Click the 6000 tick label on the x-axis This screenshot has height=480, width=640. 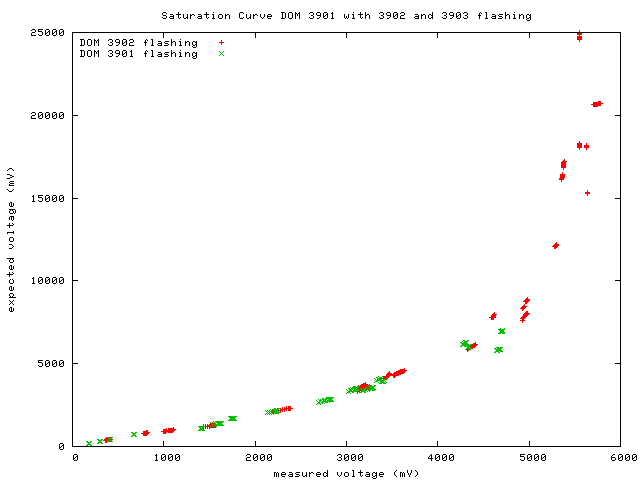[619, 459]
